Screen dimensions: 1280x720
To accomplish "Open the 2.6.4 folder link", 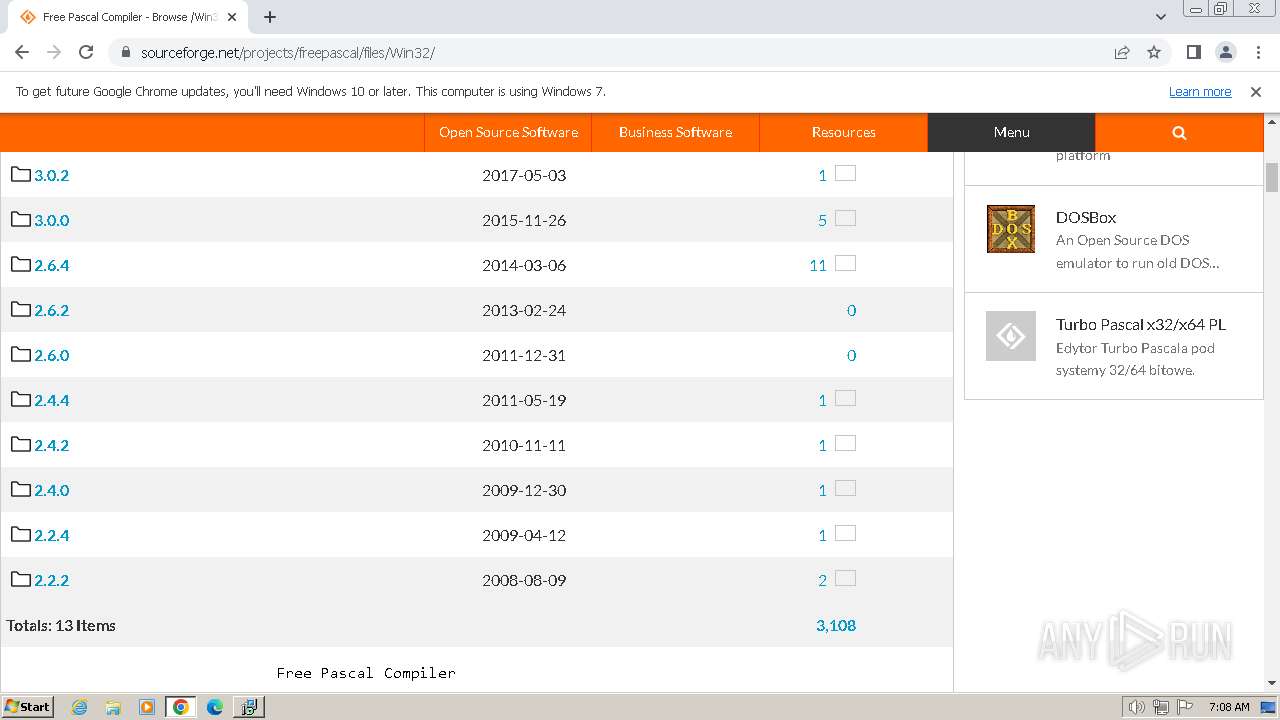I will tap(52, 265).
